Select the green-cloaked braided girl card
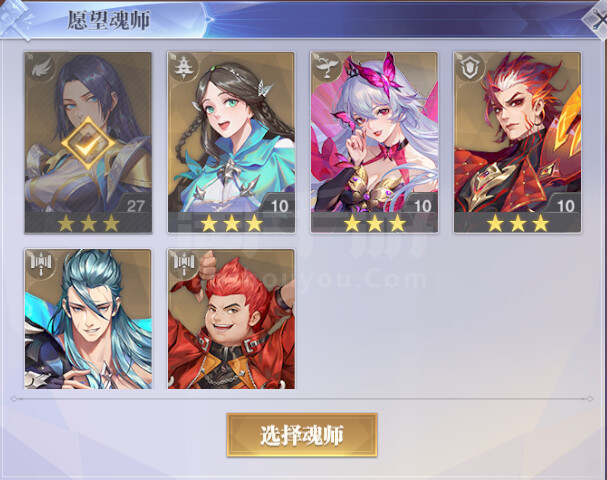The width and height of the screenshot is (607, 480). (231, 142)
